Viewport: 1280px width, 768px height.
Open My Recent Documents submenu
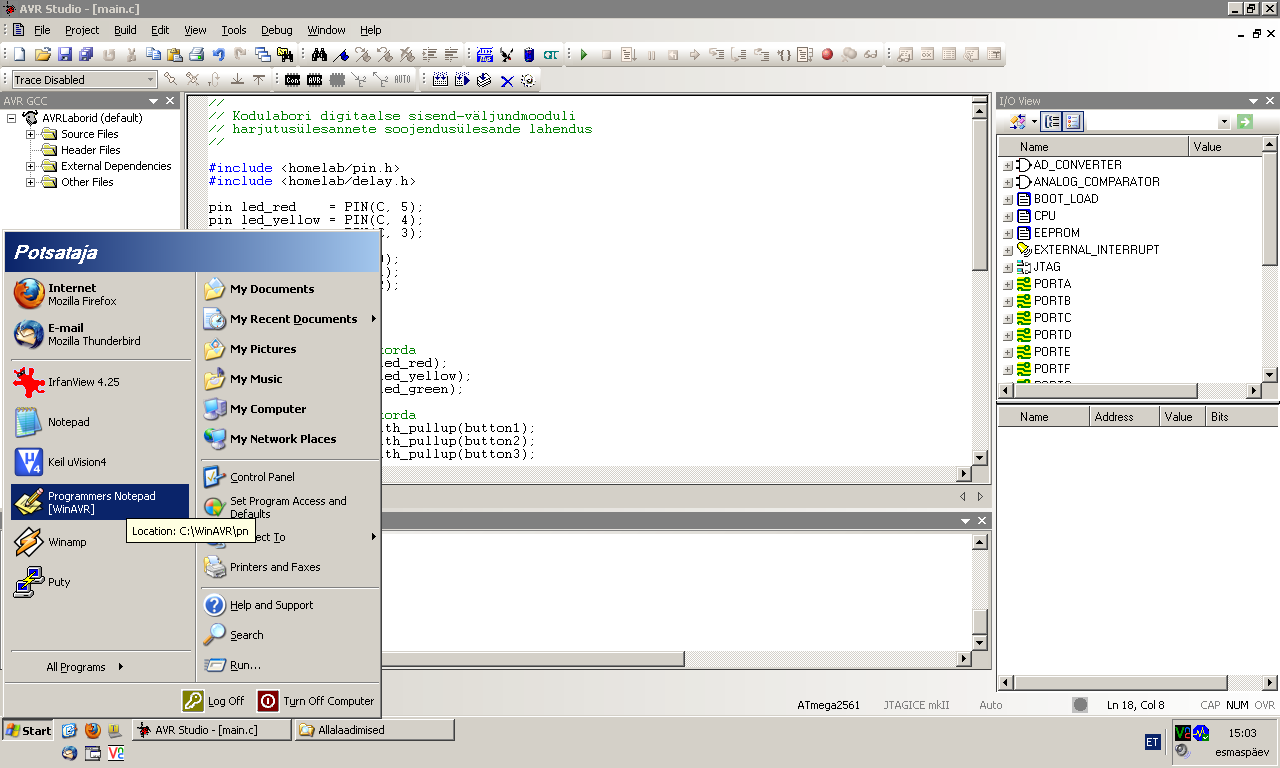coord(292,319)
